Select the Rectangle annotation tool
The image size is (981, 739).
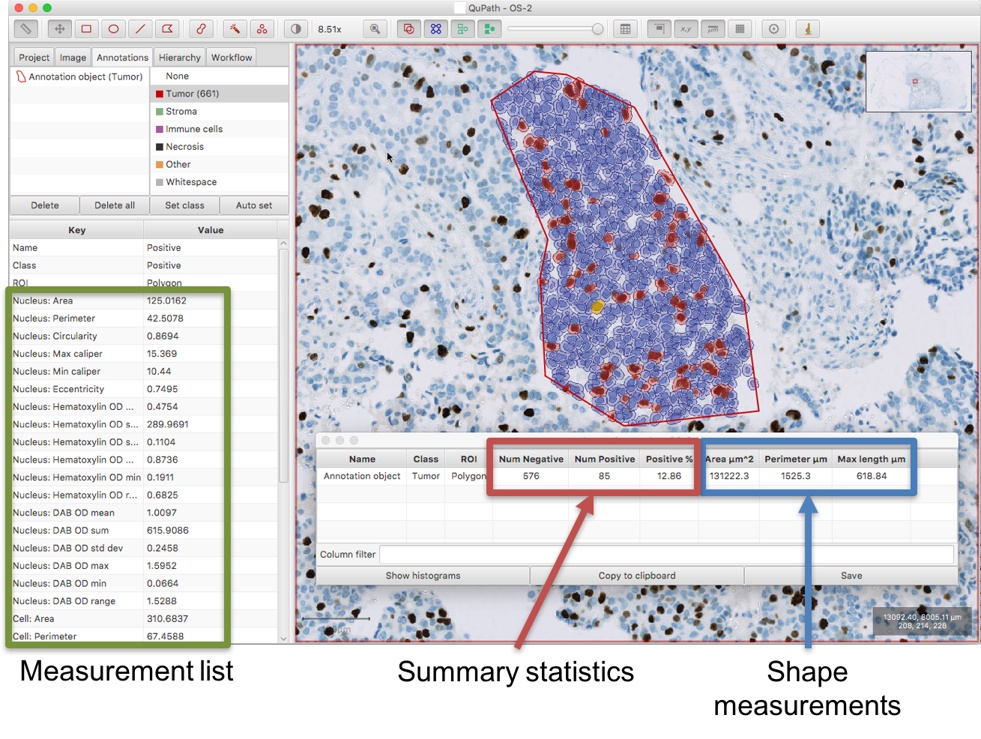[86, 29]
